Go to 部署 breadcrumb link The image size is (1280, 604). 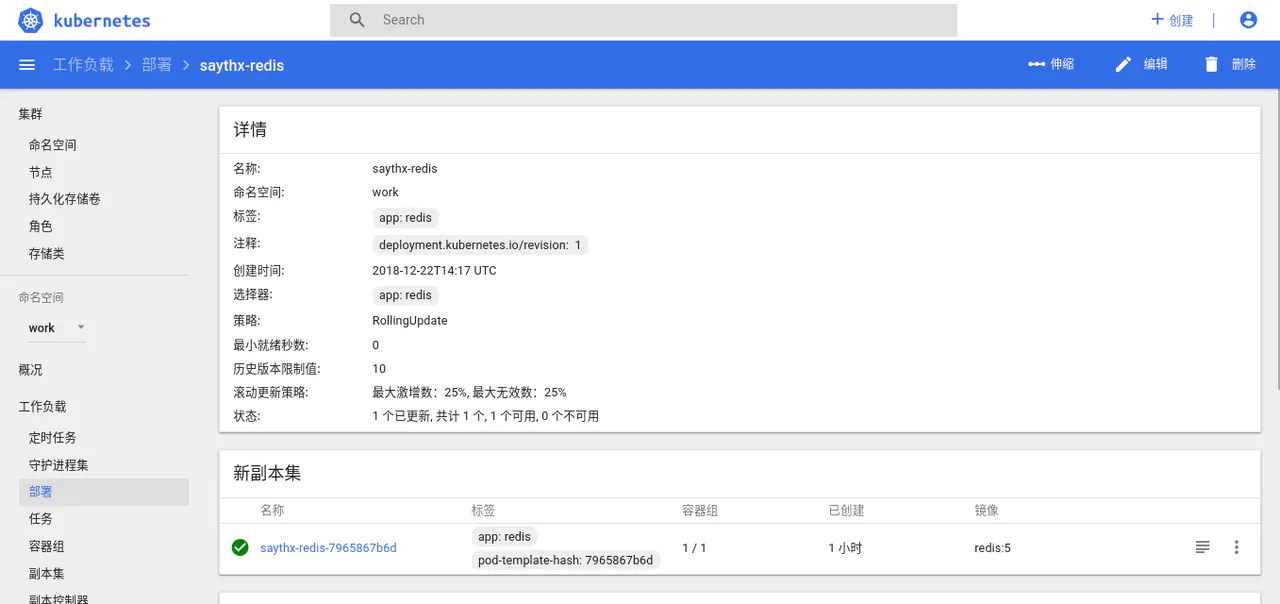point(156,65)
